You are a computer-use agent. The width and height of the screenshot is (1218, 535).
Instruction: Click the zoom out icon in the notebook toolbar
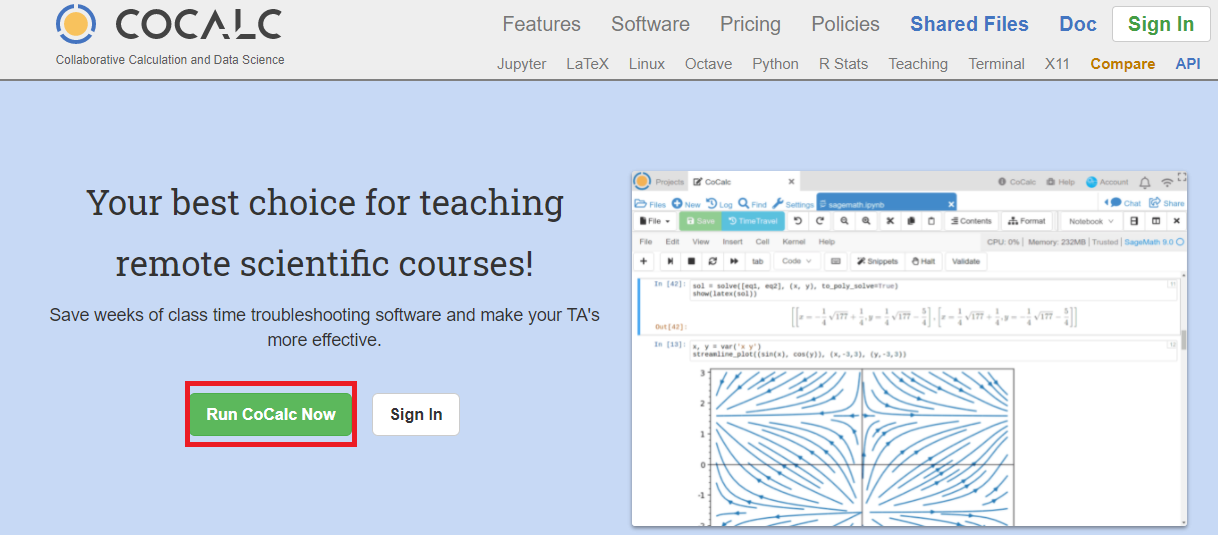pyautogui.click(x=844, y=221)
